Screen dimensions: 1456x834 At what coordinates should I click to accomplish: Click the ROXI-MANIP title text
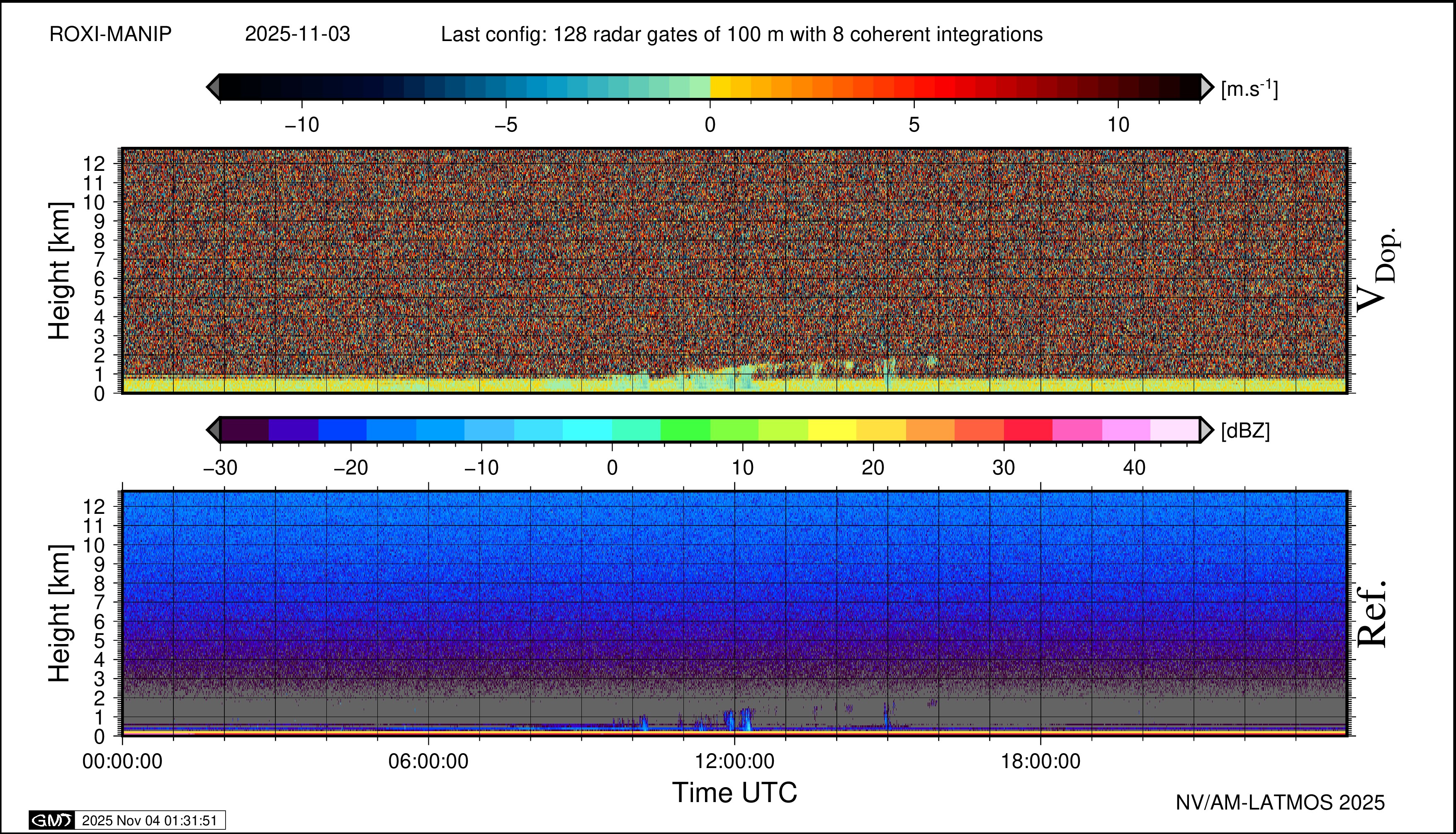[111, 34]
